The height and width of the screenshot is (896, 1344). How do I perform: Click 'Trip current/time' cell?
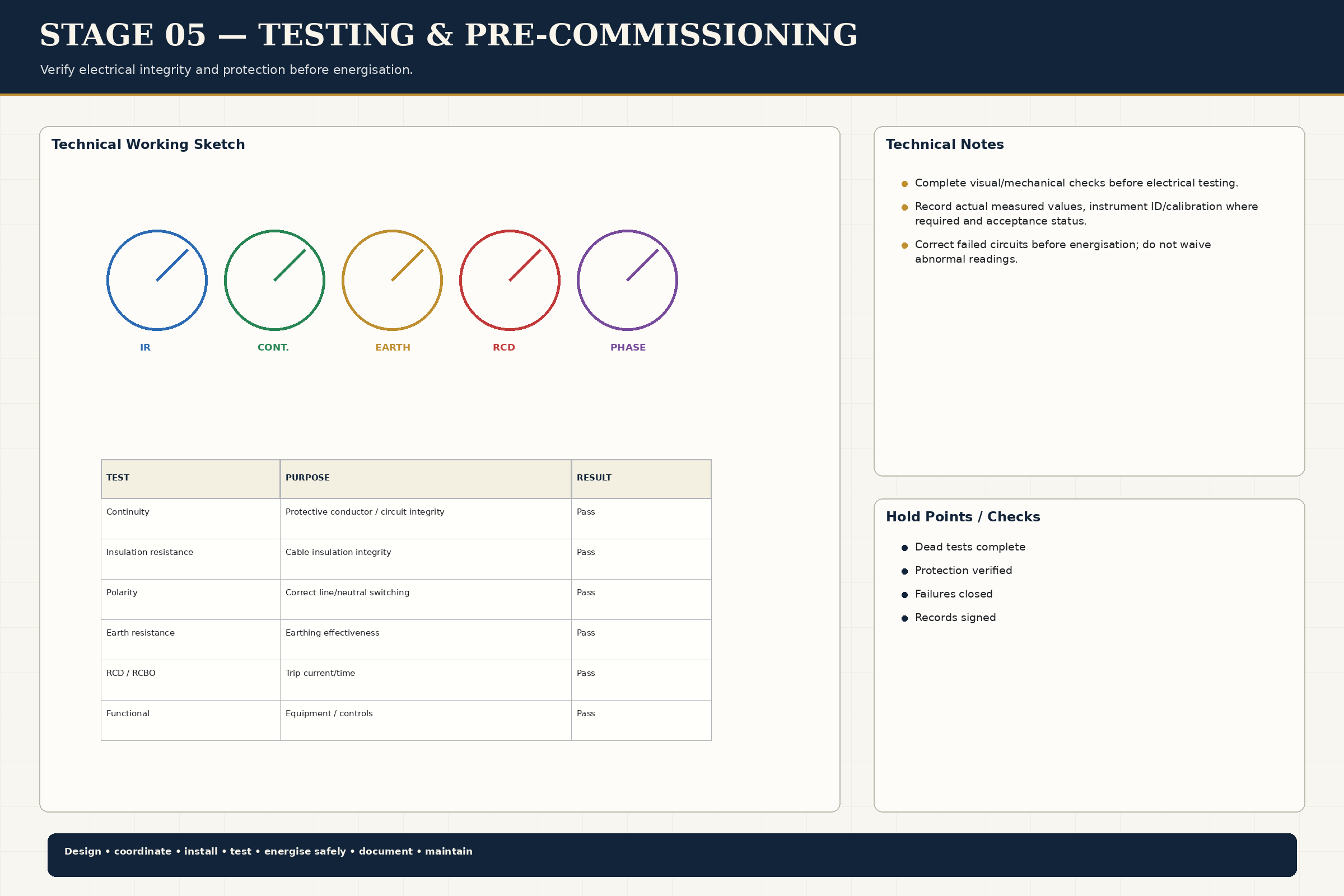(426, 680)
